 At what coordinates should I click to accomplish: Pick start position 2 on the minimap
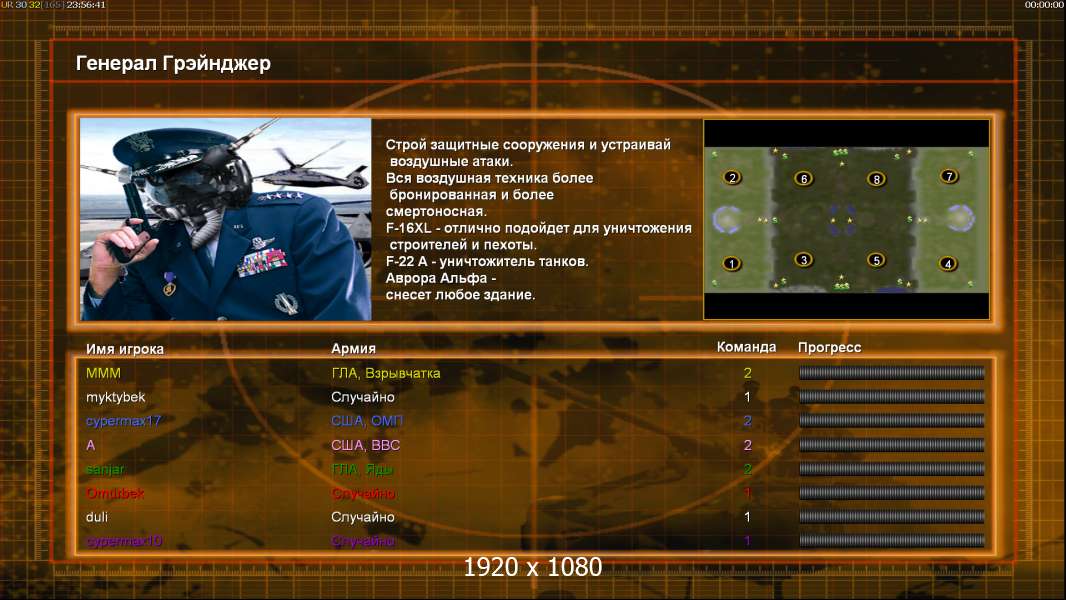pyautogui.click(x=732, y=177)
